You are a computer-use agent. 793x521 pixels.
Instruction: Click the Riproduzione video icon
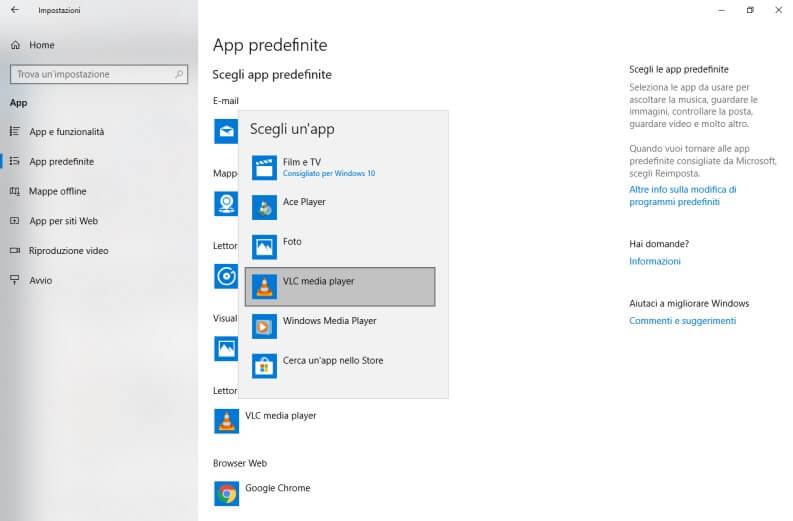click(x=15, y=251)
